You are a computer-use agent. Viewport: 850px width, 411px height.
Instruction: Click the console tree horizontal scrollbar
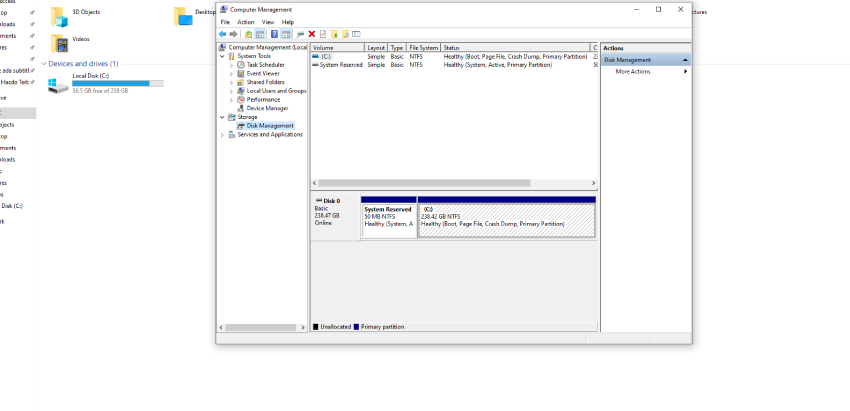(261, 327)
